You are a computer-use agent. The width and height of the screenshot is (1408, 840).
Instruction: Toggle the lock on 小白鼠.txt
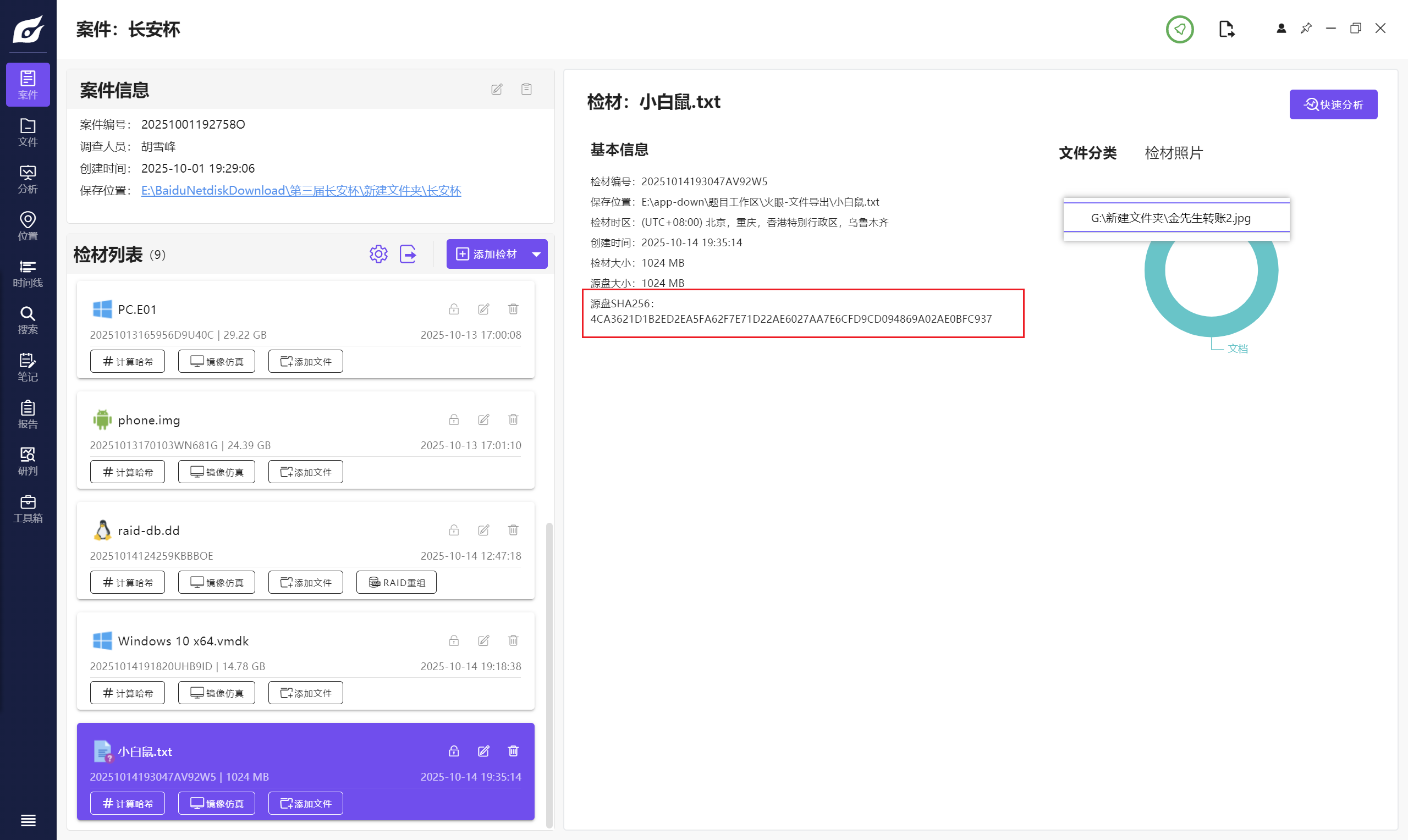tap(454, 751)
